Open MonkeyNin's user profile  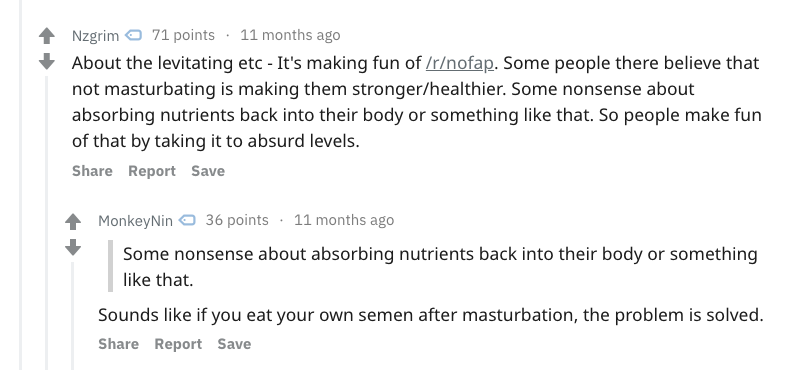(135, 221)
